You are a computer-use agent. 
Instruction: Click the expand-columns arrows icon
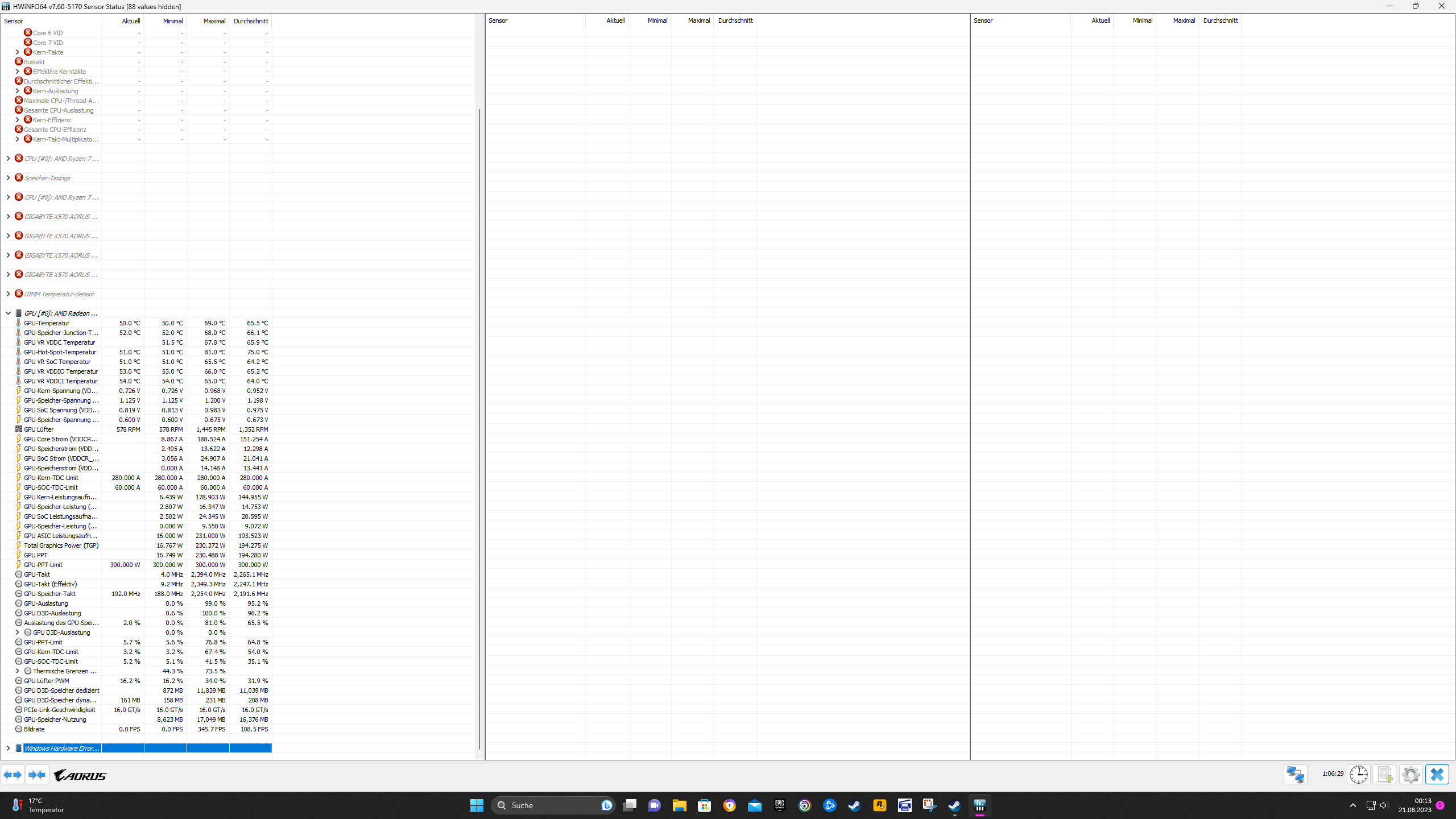pos(13,775)
